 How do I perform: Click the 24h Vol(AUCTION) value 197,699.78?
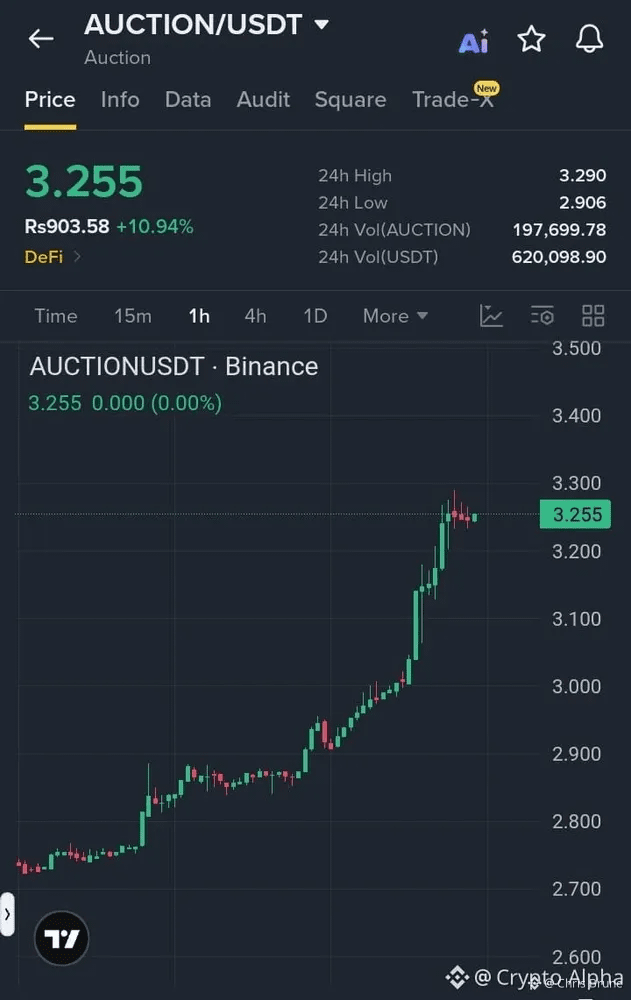559,230
